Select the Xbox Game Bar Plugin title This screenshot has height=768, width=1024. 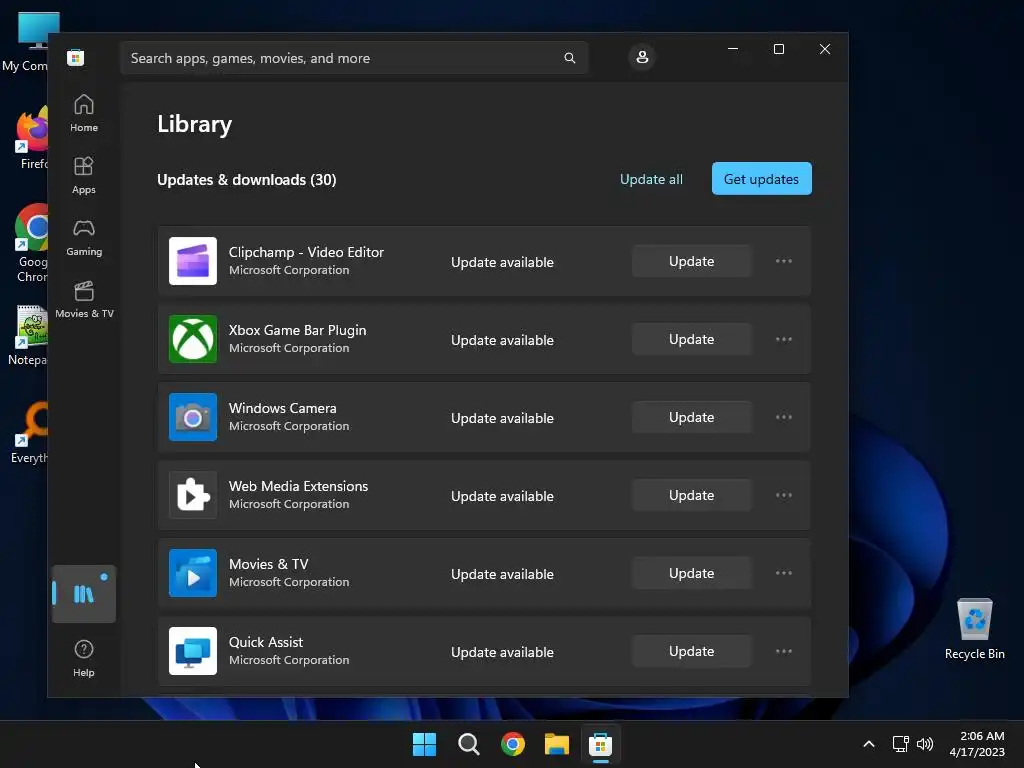[297, 330]
